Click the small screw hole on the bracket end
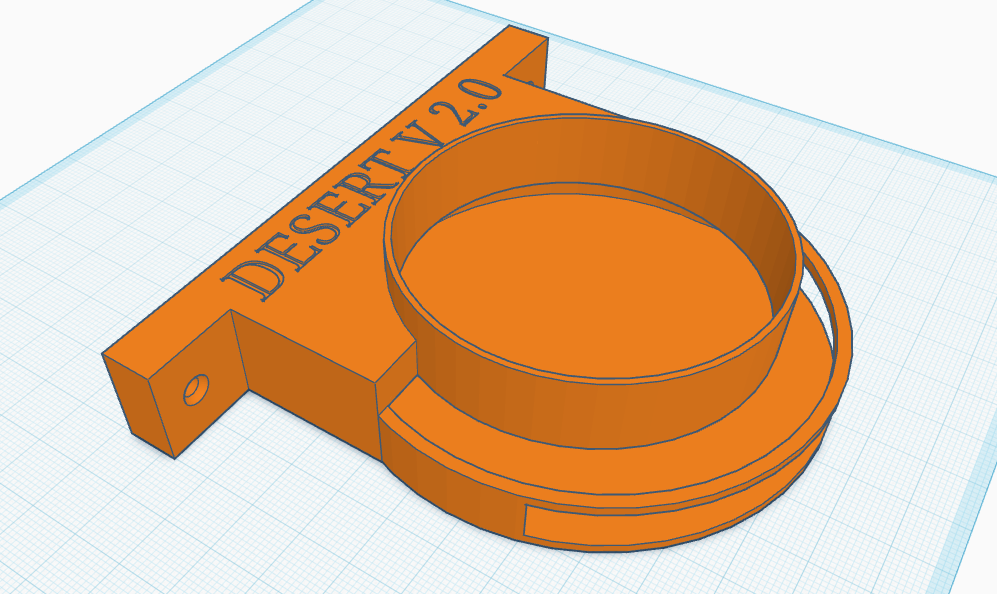The height and width of the screenshot is (594, 997). (196, 389)
